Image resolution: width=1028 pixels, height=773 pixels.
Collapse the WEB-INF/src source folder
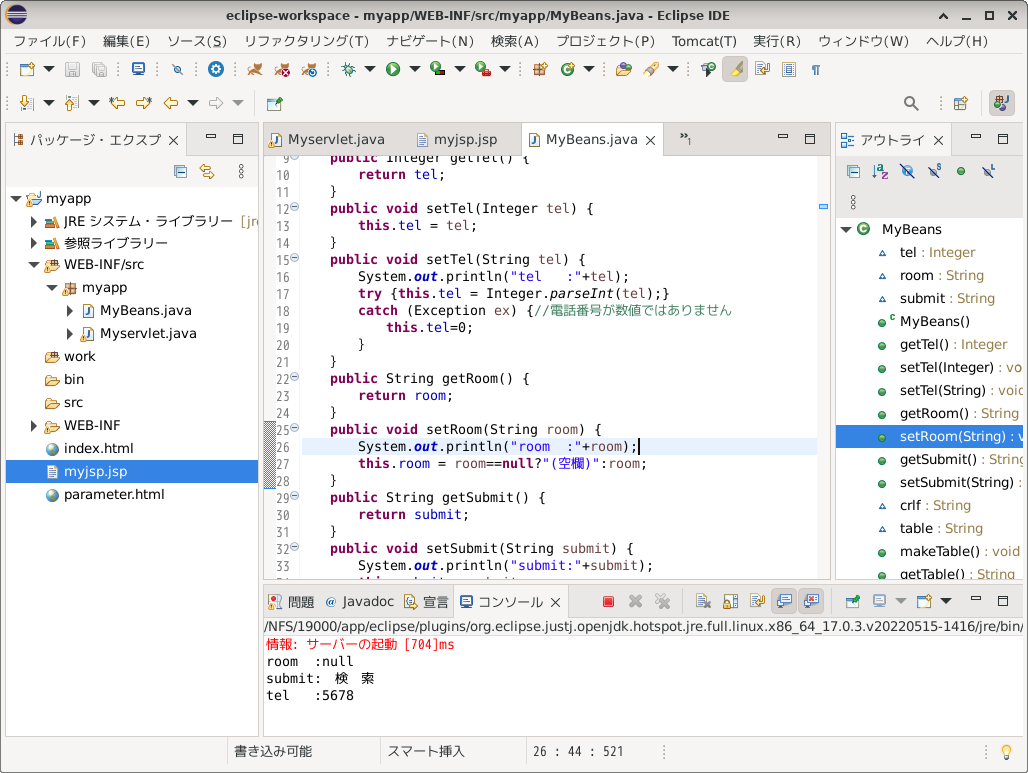point(34,265)
